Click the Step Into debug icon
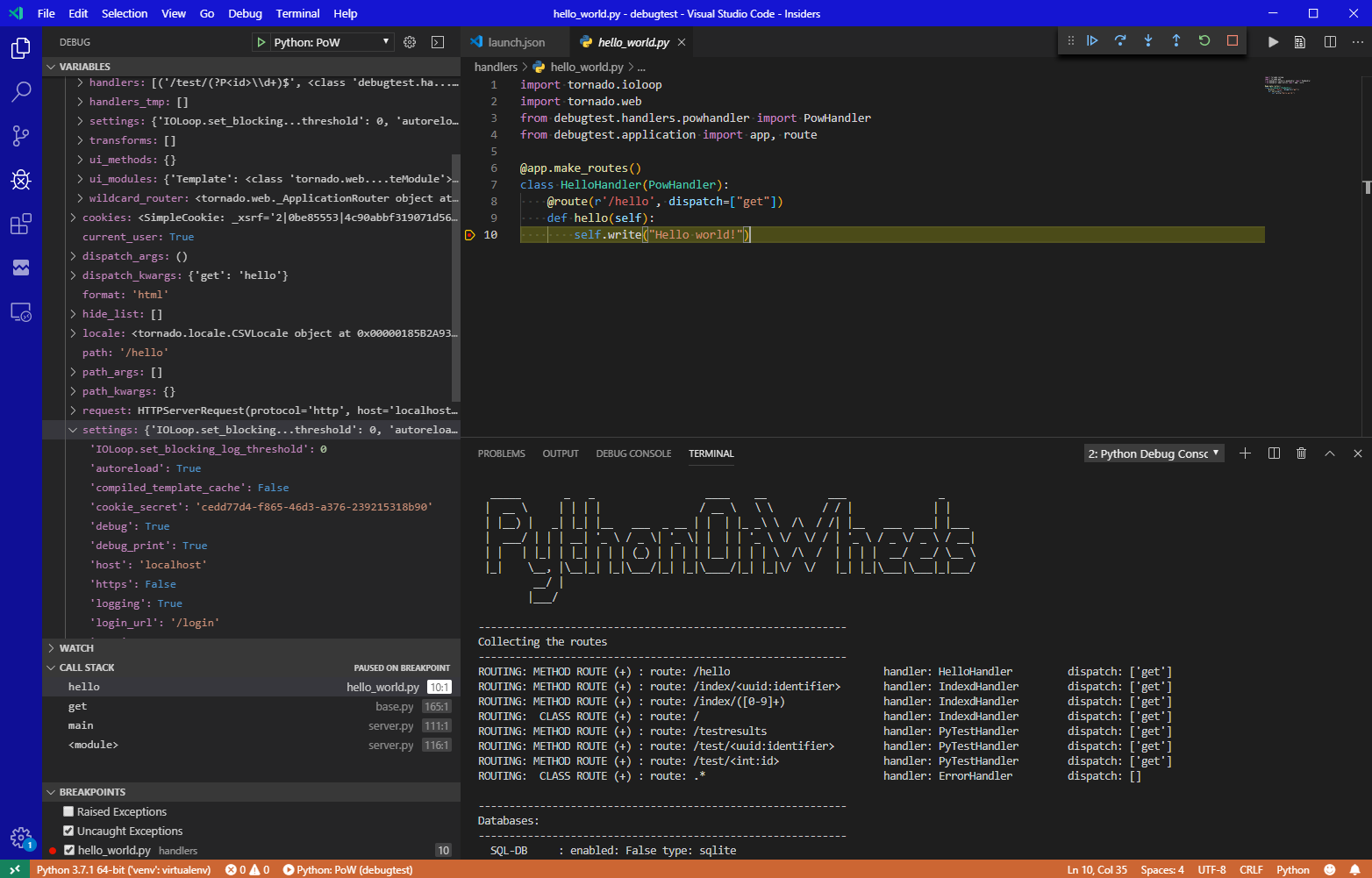The image size is (1372, 878). pyautogui.click(x=1148, y=40)
